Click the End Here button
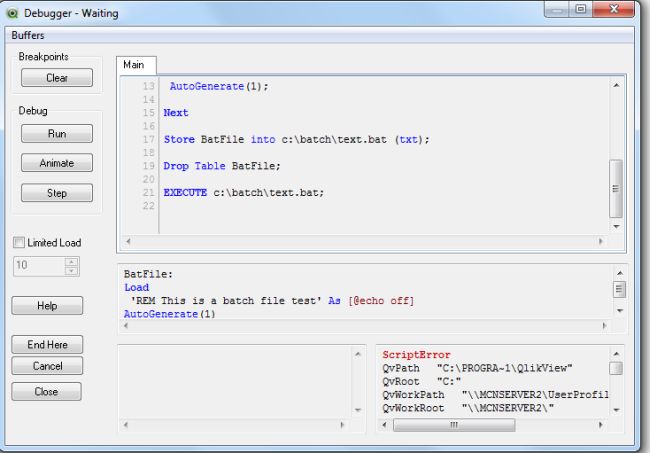This screenshot has width=650, height=453. 47,344
